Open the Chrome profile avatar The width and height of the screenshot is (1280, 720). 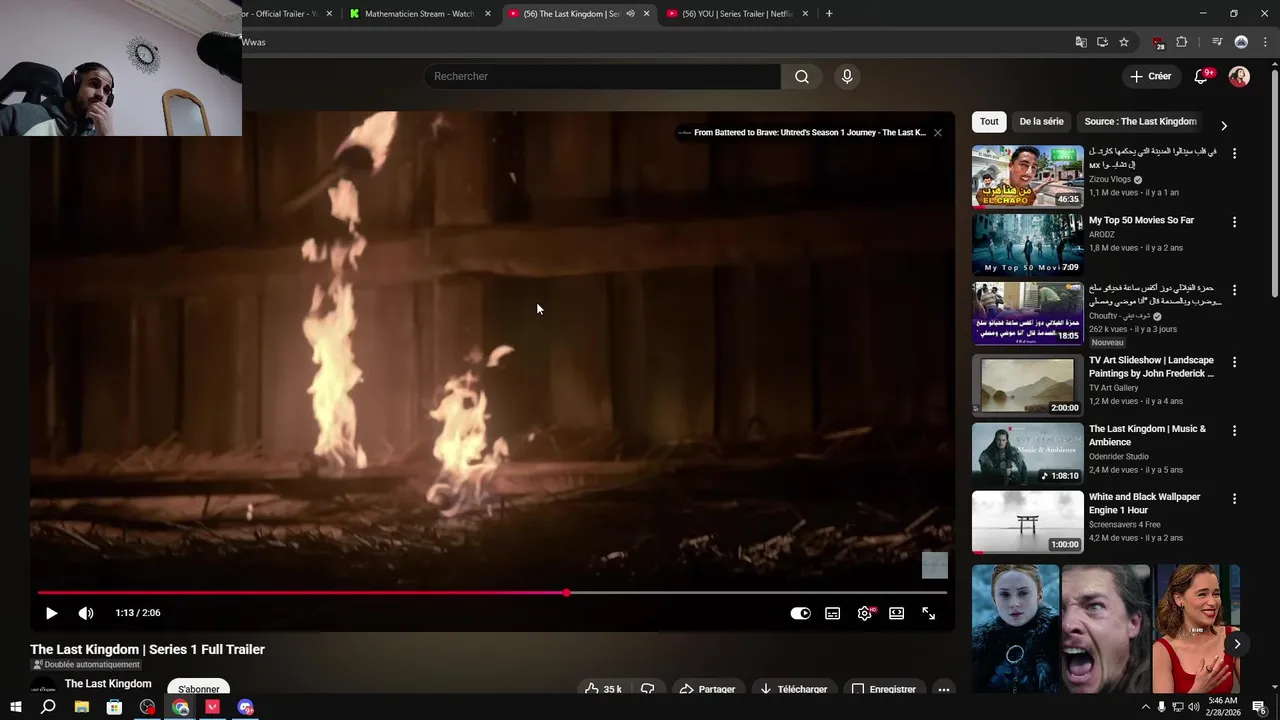point(1241,42)
